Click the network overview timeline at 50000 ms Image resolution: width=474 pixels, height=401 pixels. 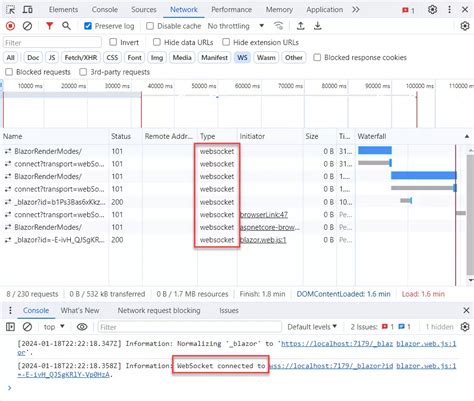click(203, 86)
